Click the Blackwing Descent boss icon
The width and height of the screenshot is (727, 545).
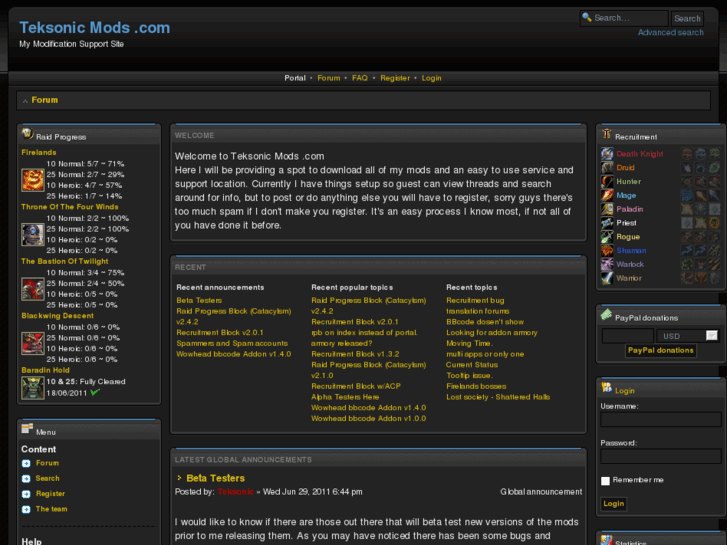click(33, 344)
